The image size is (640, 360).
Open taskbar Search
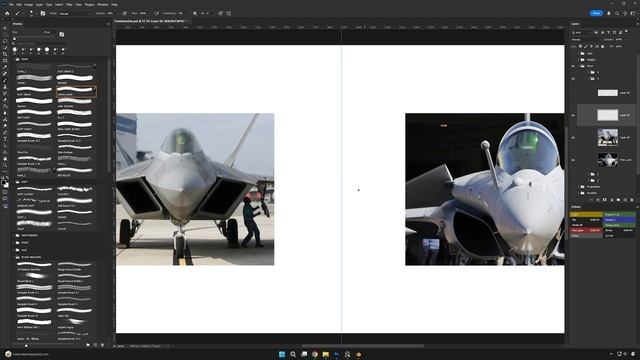[293, 354]
